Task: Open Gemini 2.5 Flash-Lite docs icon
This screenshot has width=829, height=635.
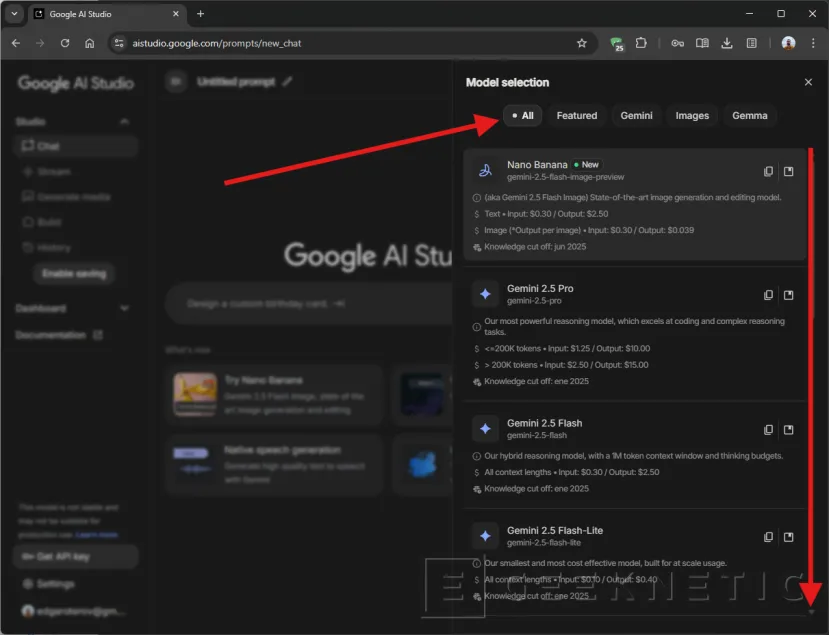Action: [788, 537]
